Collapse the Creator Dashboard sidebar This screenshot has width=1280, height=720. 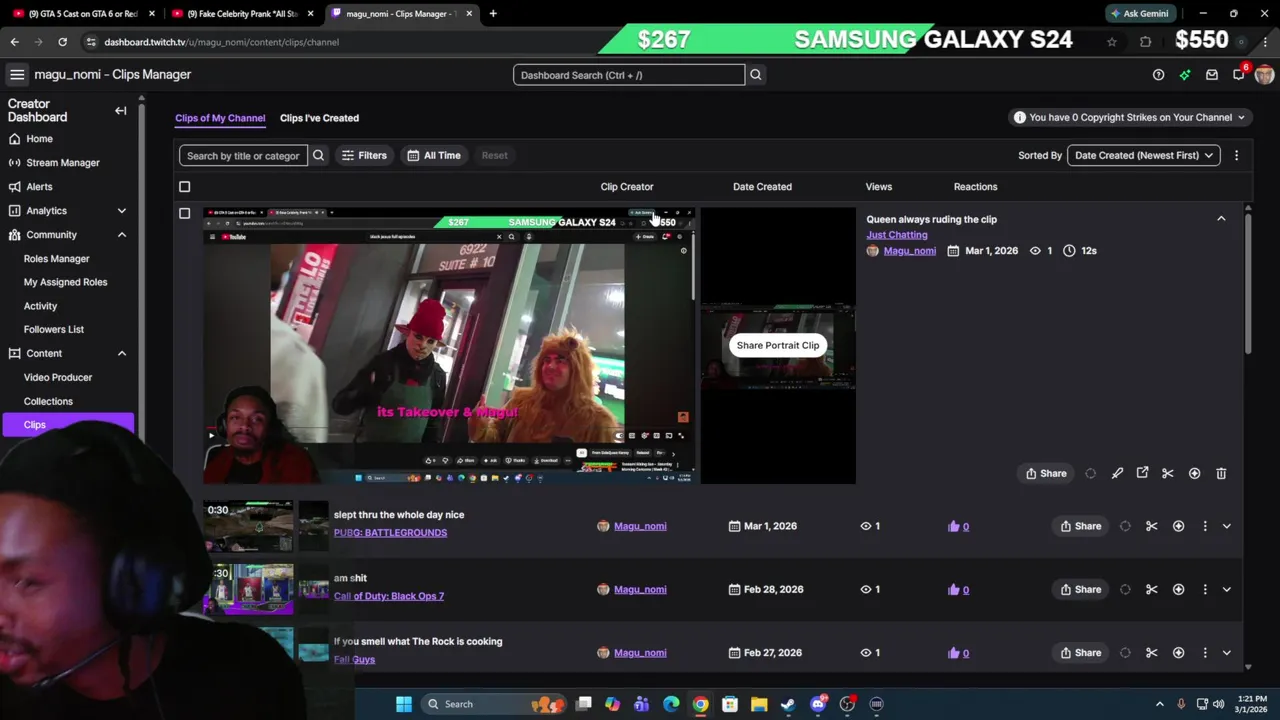[121, 111]
